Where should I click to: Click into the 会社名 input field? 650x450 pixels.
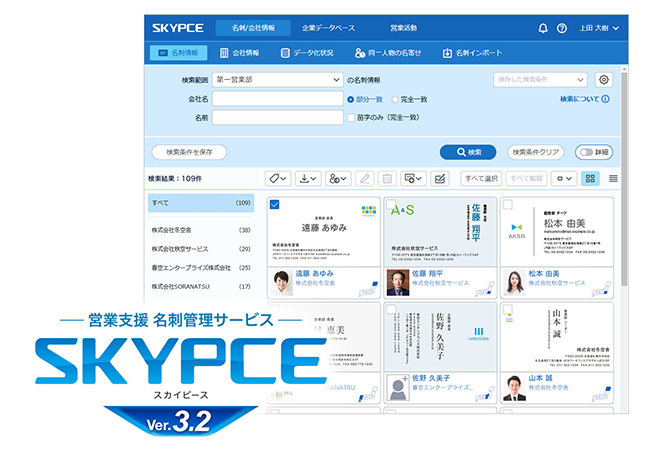point(277,99)
